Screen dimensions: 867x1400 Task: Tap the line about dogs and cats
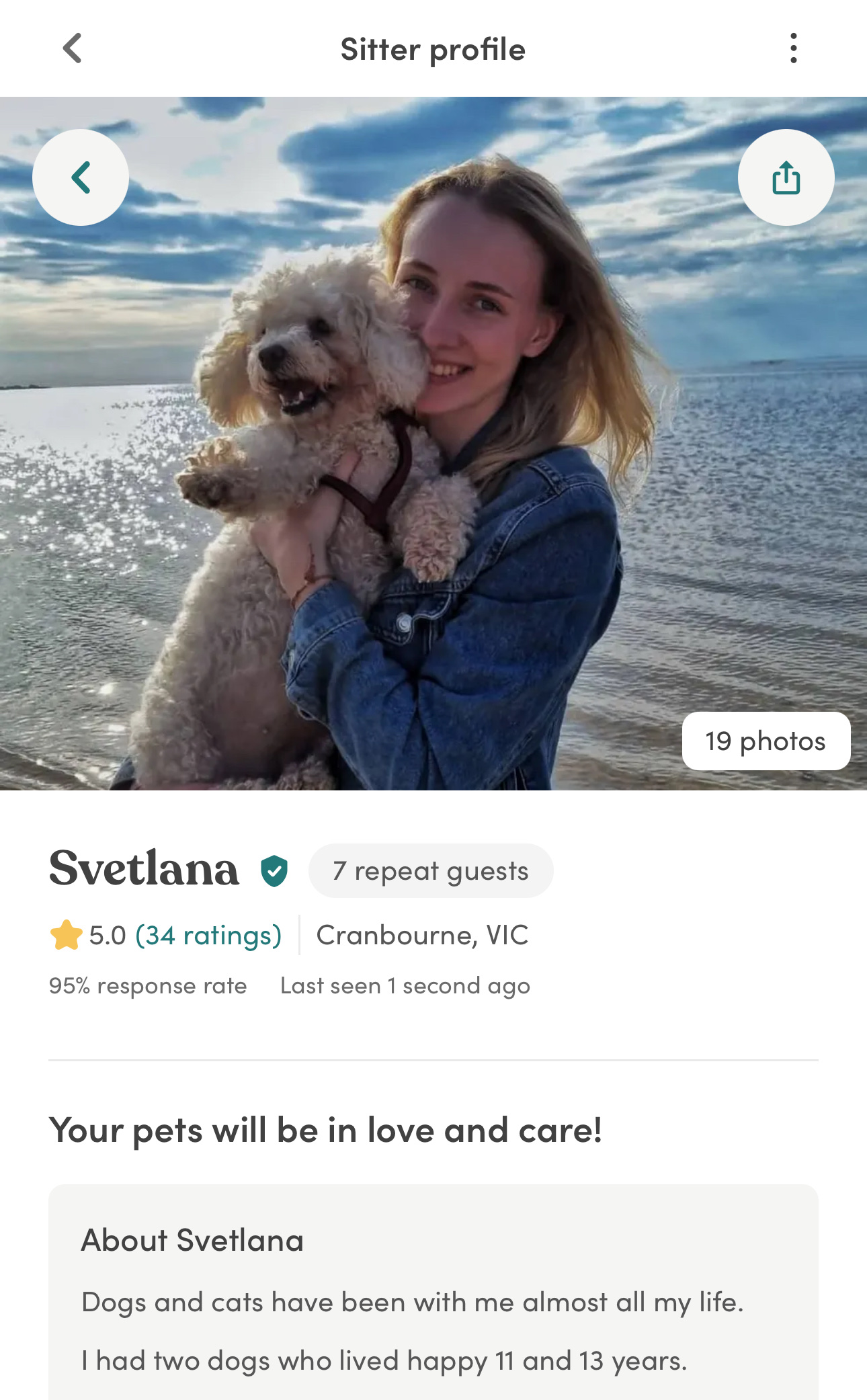point(413,1302)
